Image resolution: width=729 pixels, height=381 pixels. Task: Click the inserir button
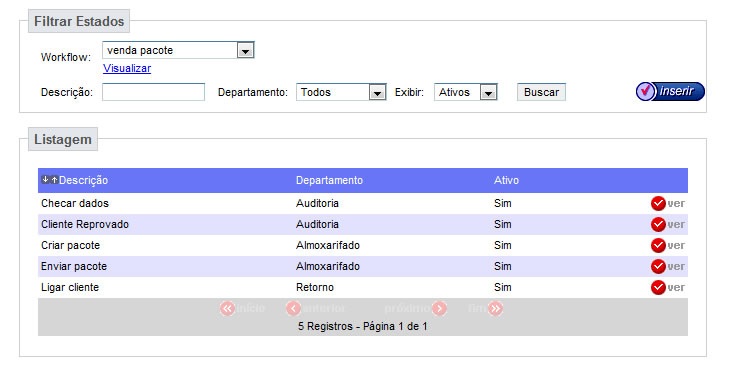tap(670, 91)
